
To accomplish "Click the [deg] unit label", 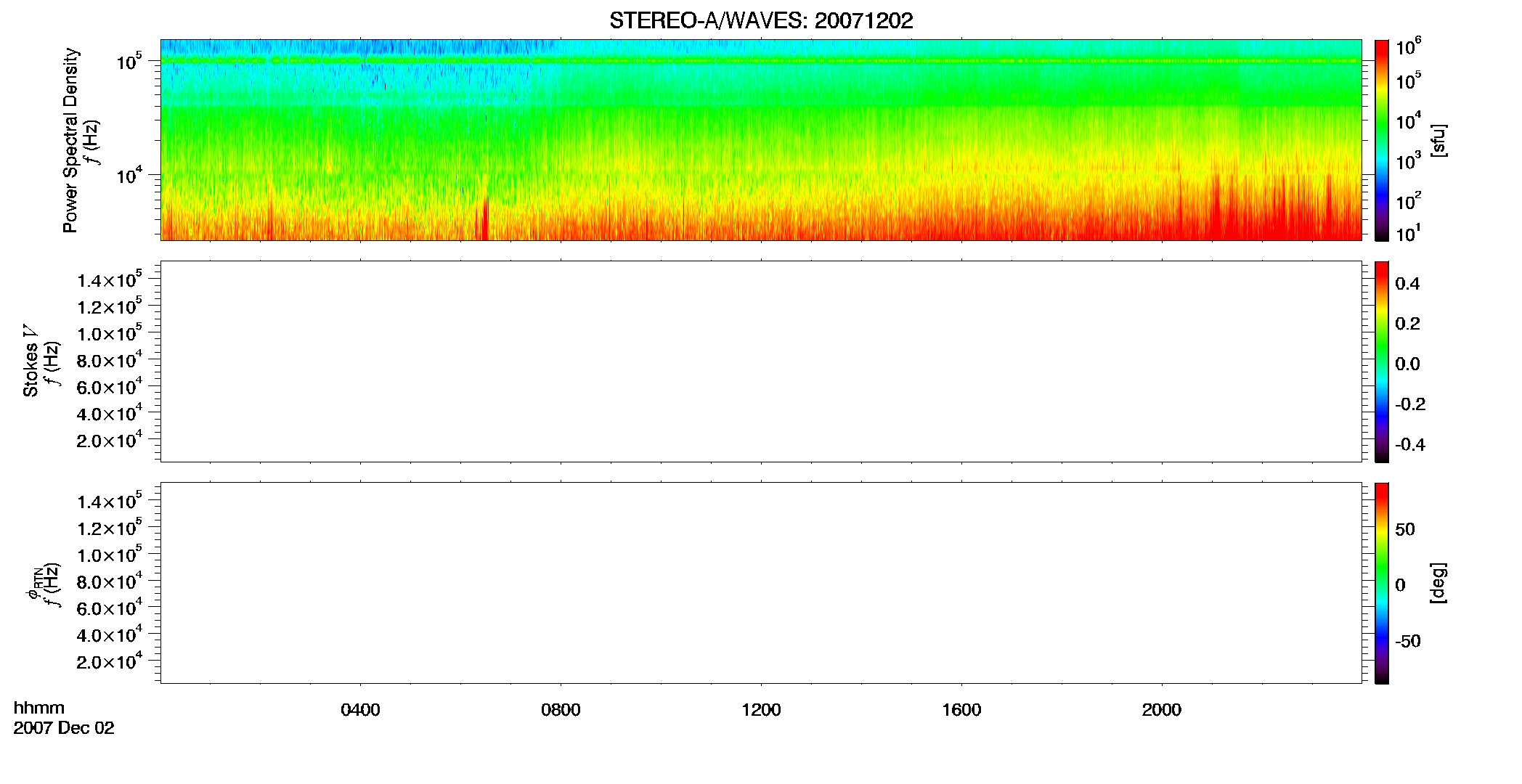I will click(x=1438, y=583).
